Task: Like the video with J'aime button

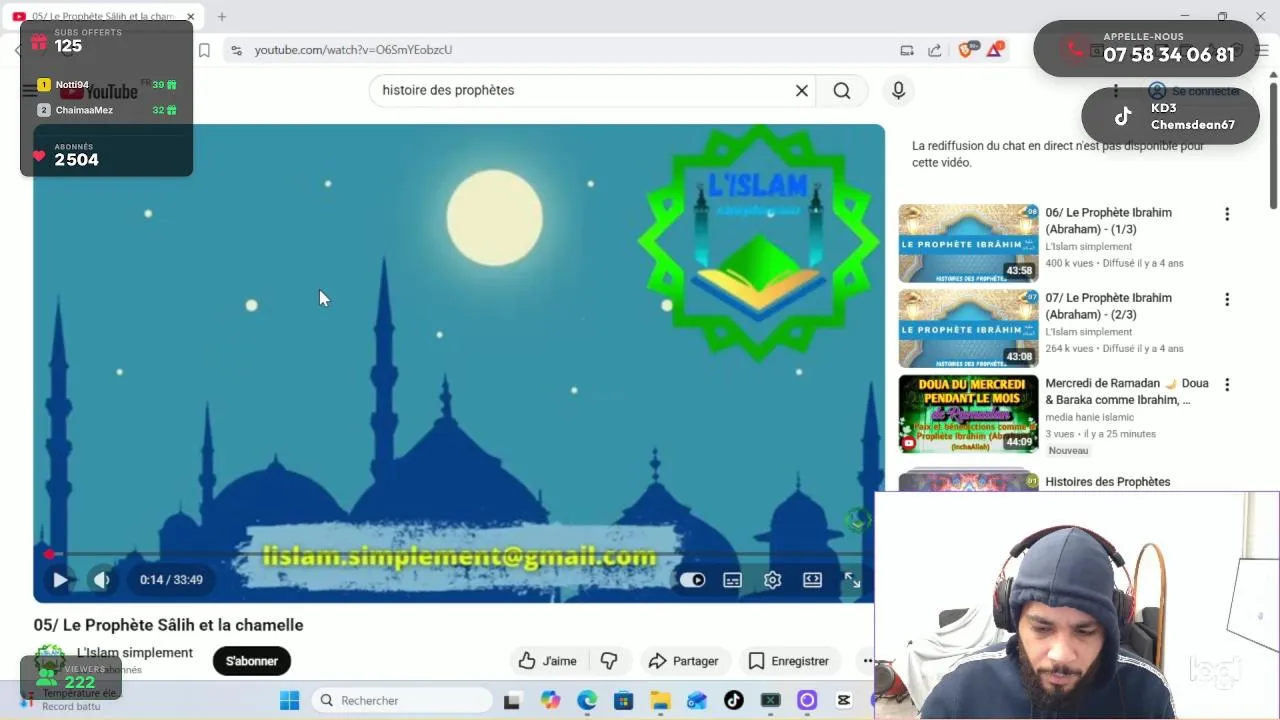Action: (x=547, y=661)
